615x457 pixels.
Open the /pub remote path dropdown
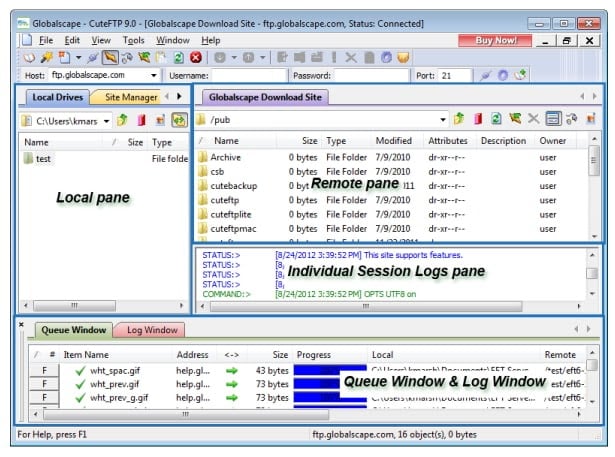[443, 119]
